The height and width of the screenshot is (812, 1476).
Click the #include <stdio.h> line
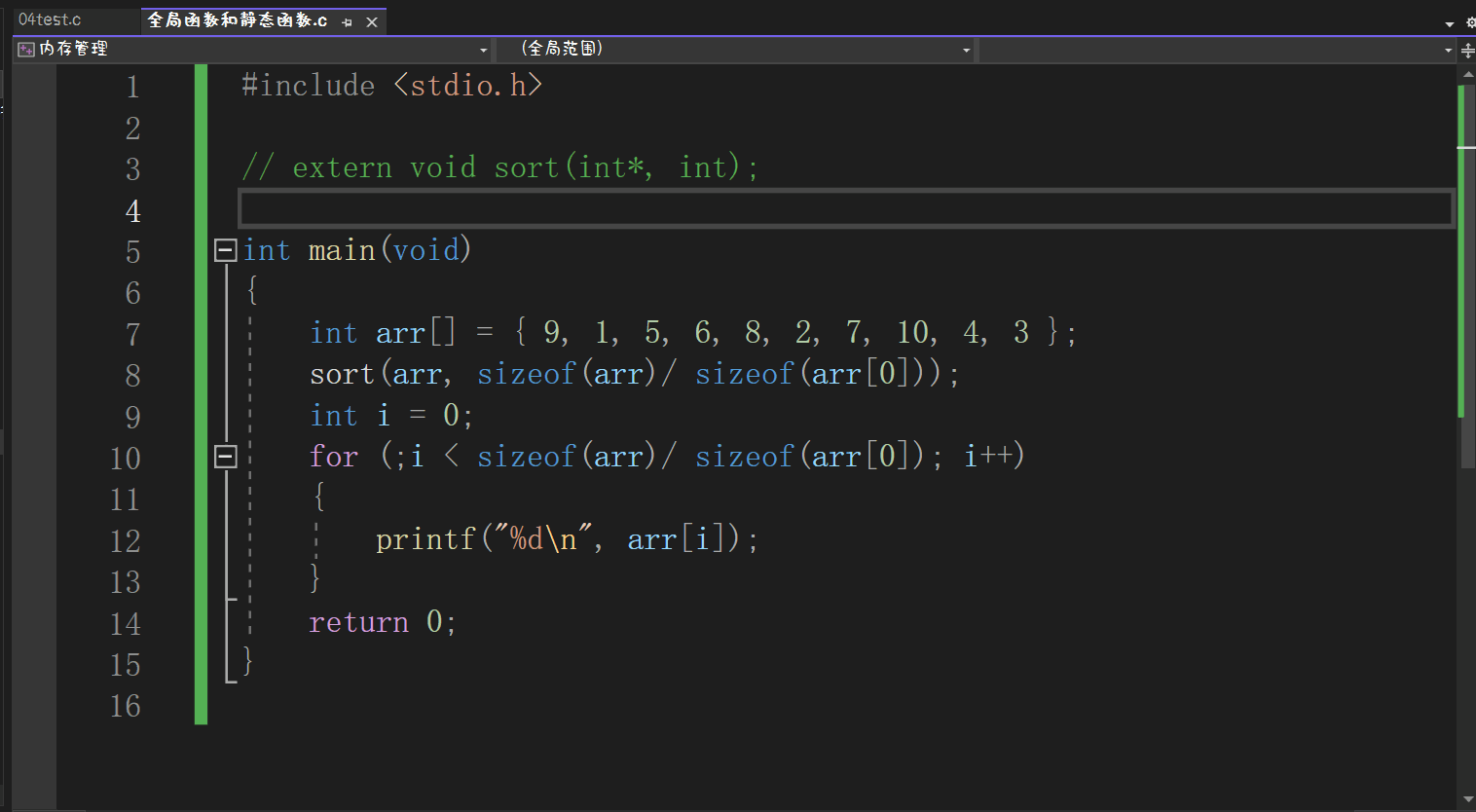391,86
